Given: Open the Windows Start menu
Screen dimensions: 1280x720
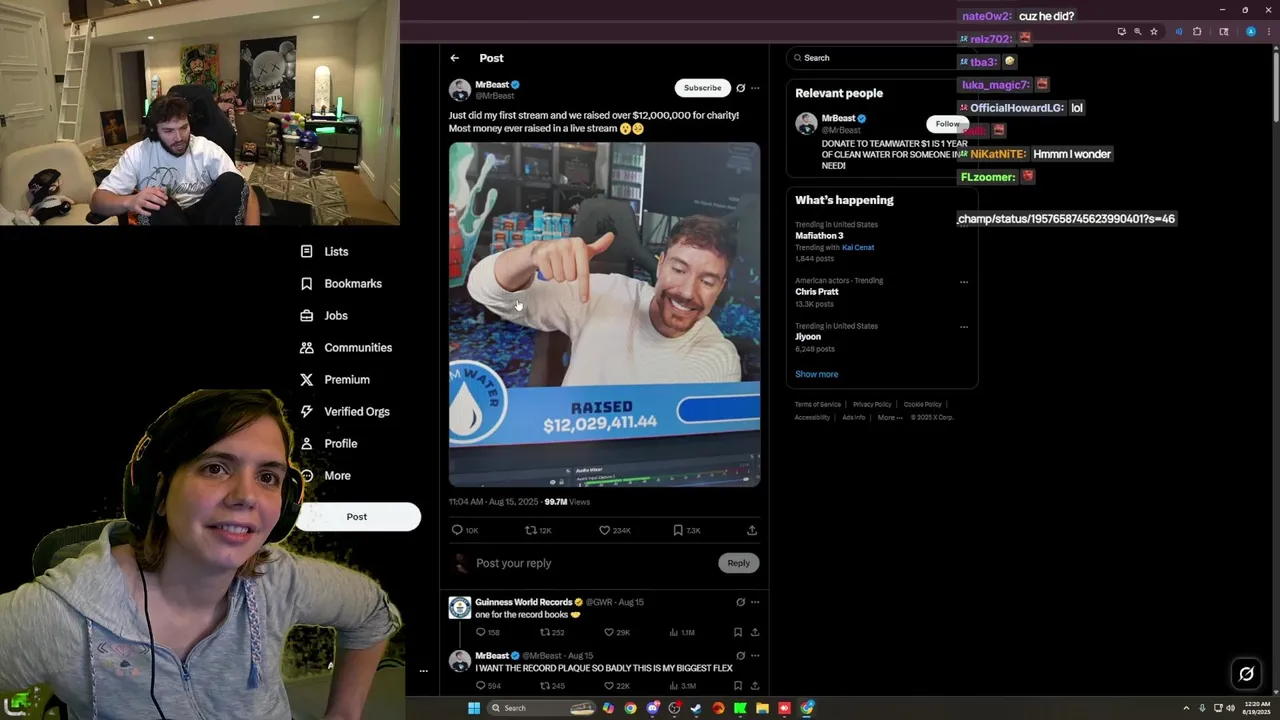Looking at the screenshot, I should (474, 708).
